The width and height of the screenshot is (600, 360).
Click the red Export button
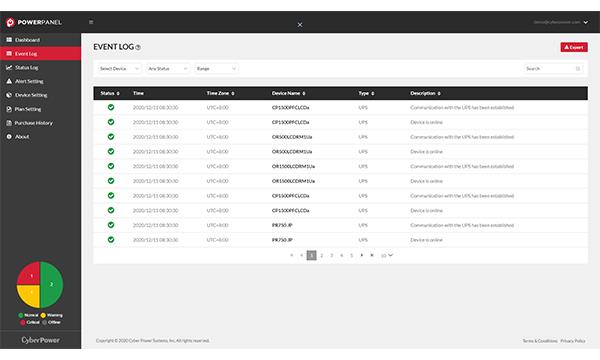(574, 47)
